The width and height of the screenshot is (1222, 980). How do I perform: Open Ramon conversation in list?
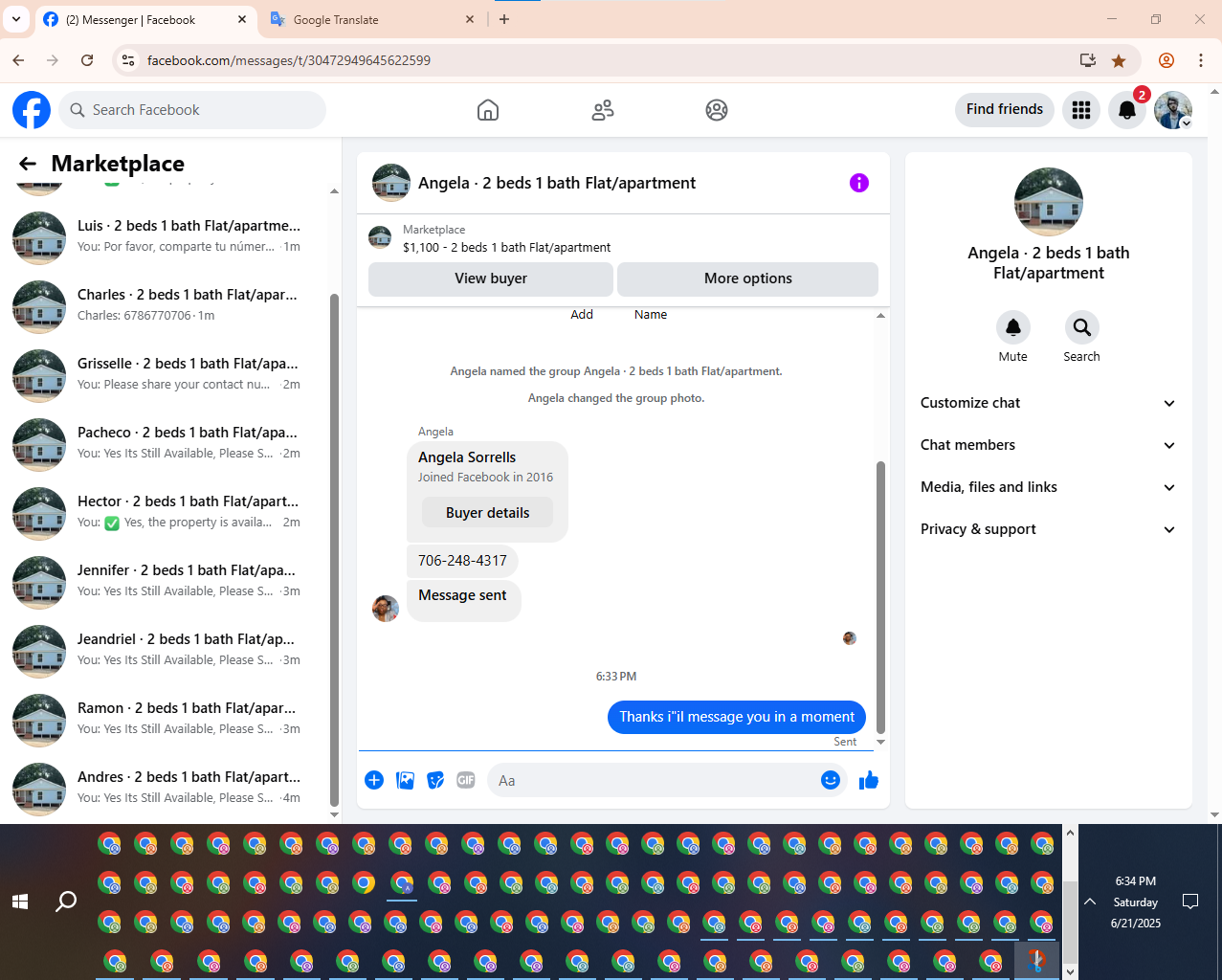click(x=168, y=719)
